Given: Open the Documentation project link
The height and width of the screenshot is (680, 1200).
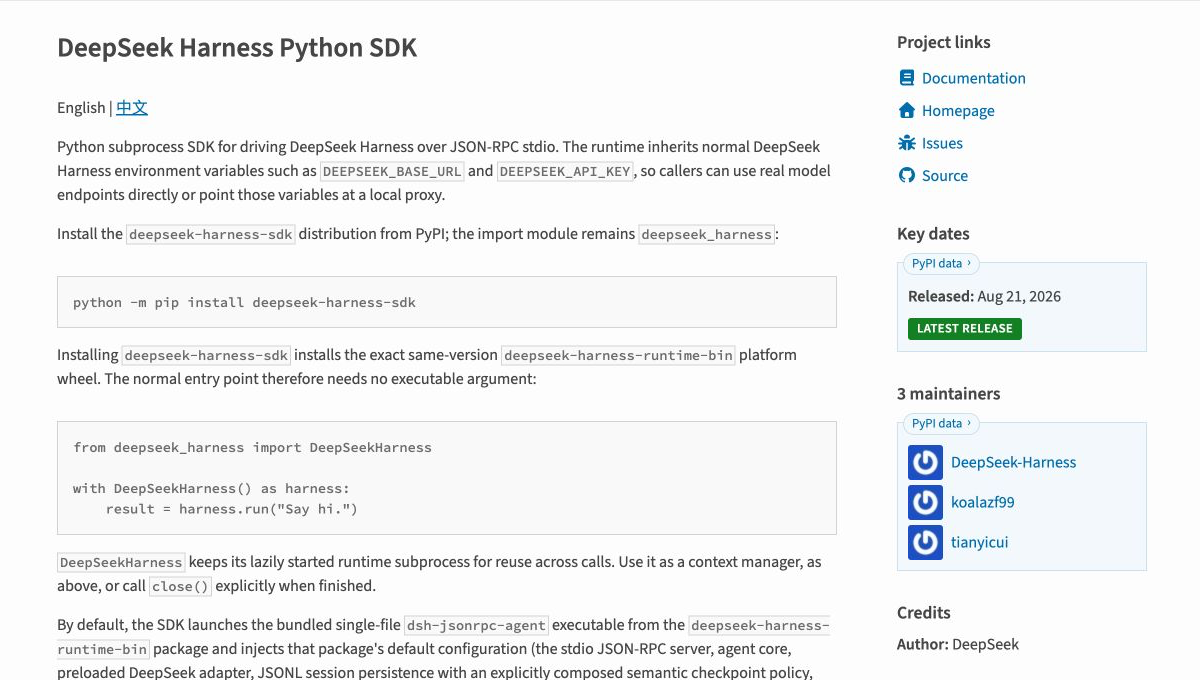Looking at the screenshot, I should pos(974,78).
